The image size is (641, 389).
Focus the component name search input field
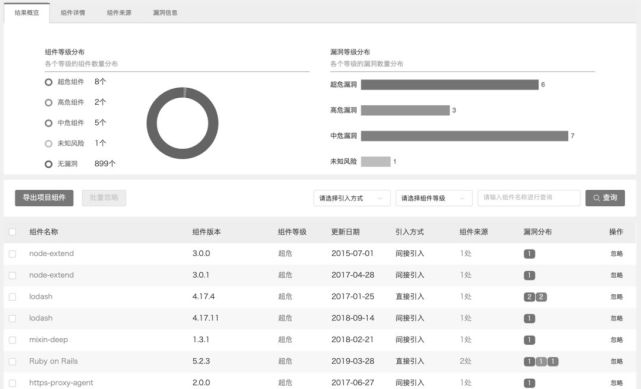(529, 198)
